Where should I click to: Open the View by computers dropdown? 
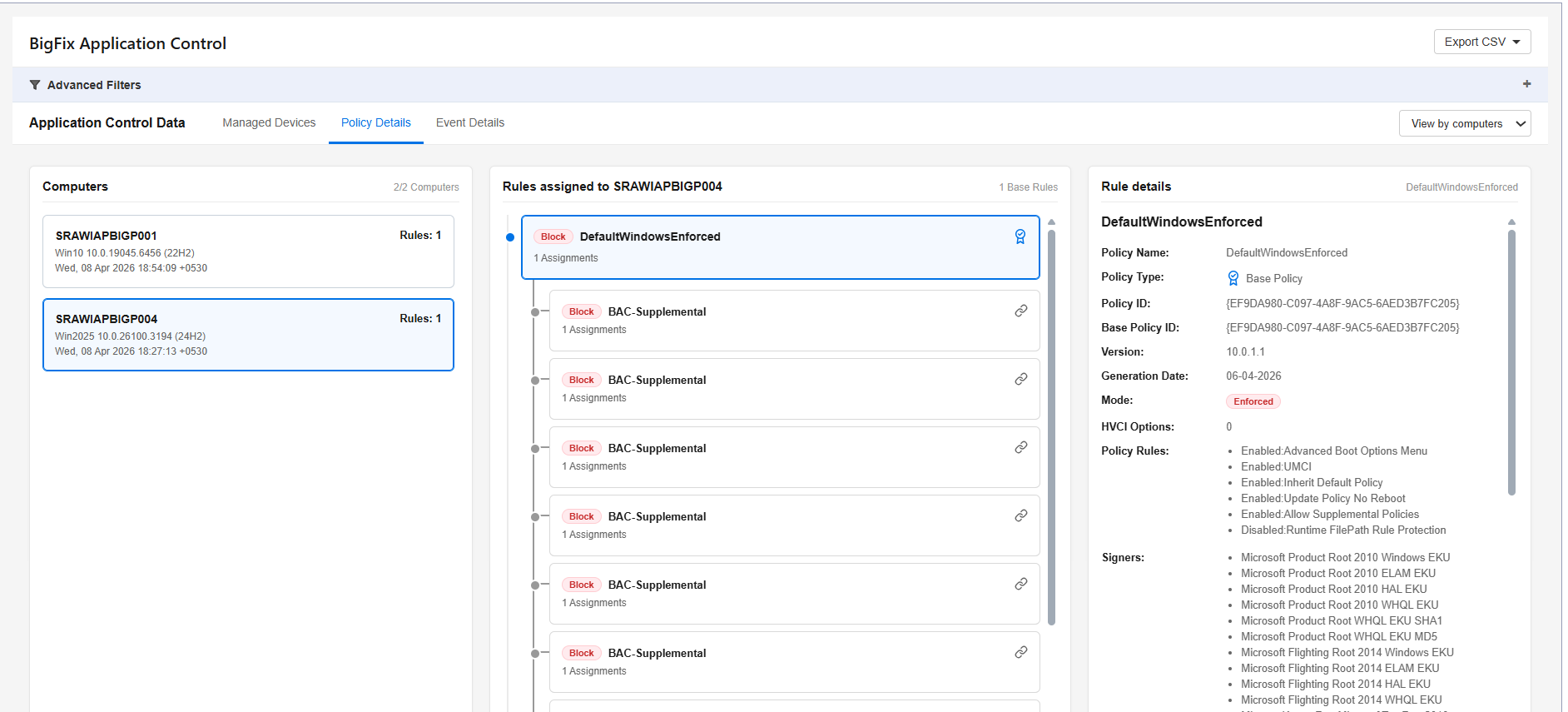click(x=1464, y=123)
